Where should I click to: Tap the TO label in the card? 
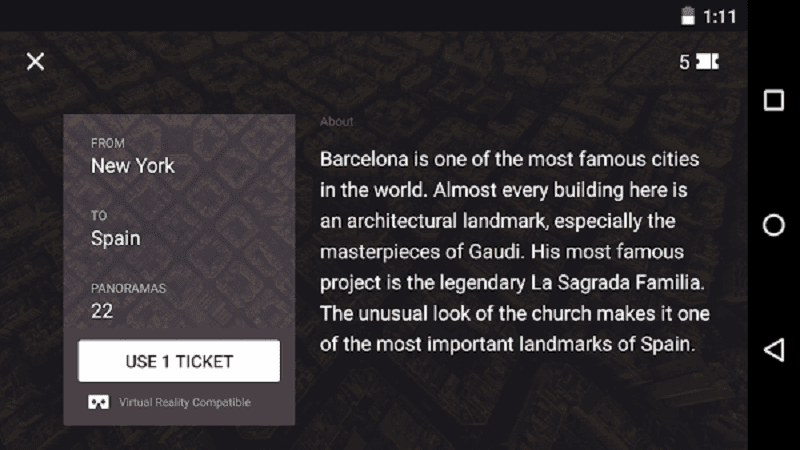98,216
